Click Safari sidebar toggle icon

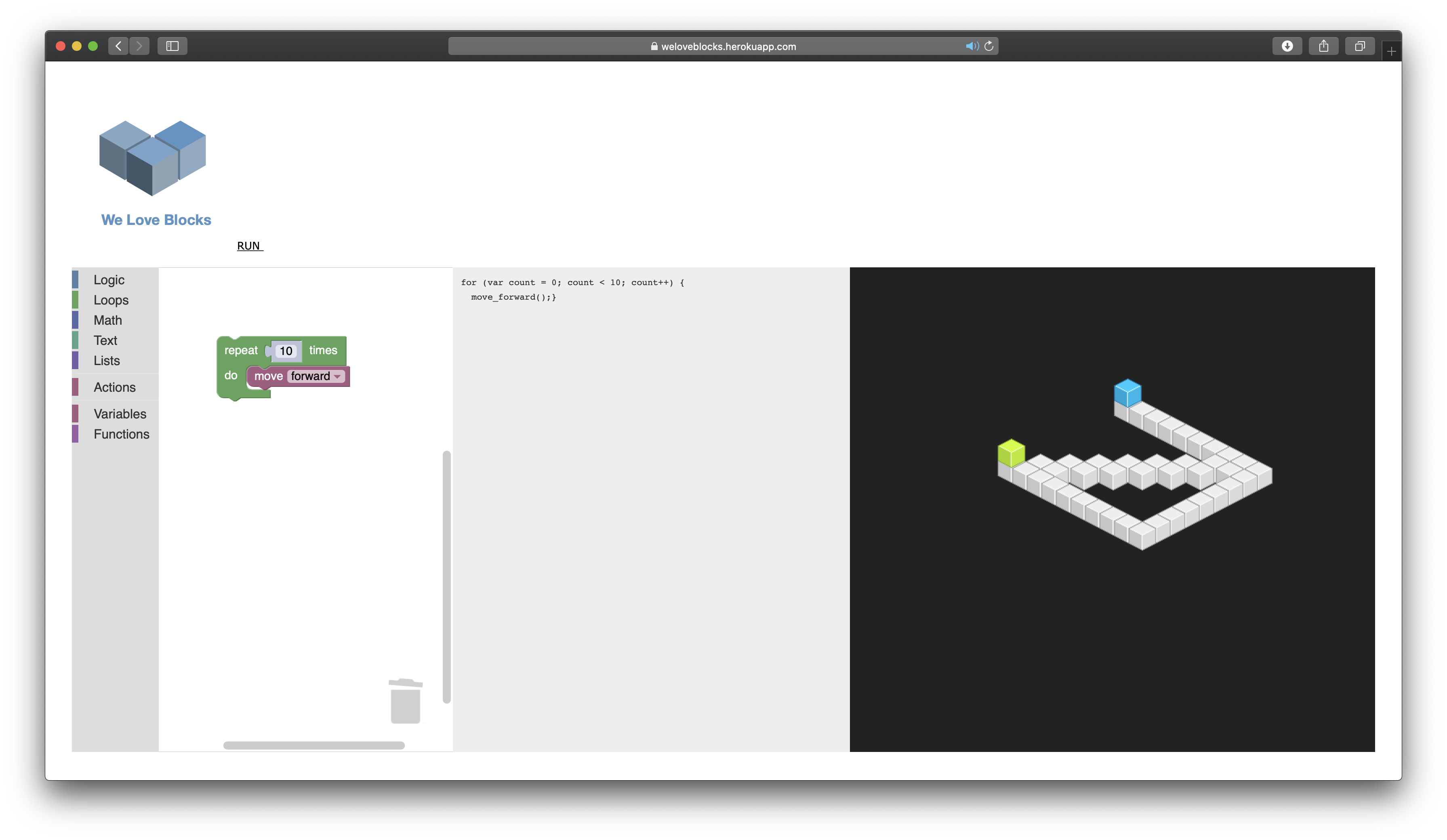click(x=172, y=46)
